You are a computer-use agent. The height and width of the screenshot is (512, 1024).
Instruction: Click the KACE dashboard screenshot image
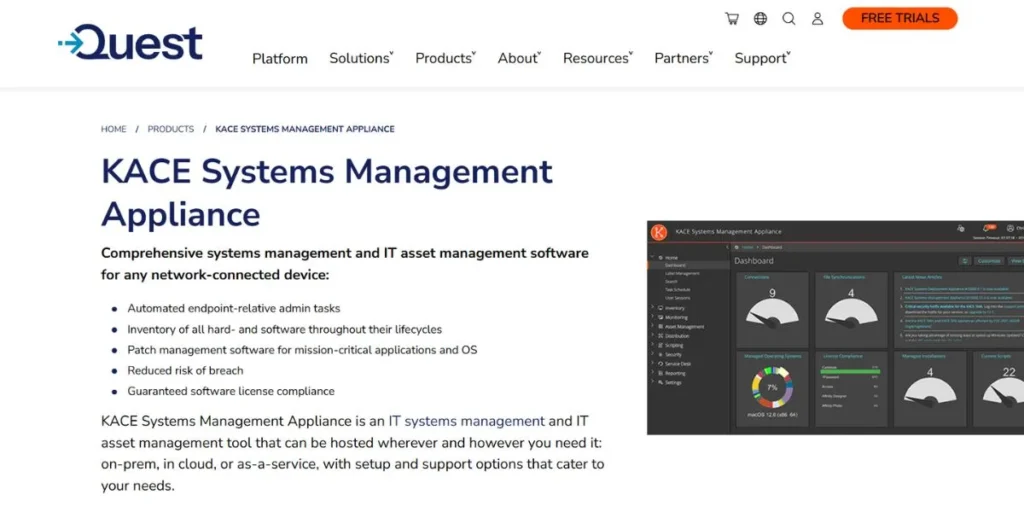[835, 328]
